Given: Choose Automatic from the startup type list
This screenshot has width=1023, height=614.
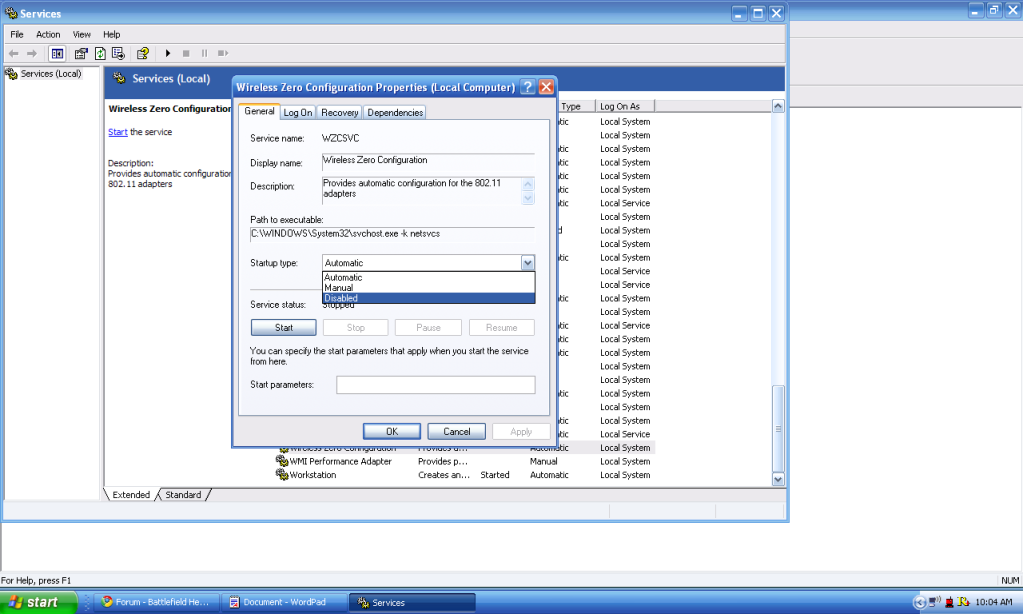Looking at the screenshot, I should [x=429, y=277].
